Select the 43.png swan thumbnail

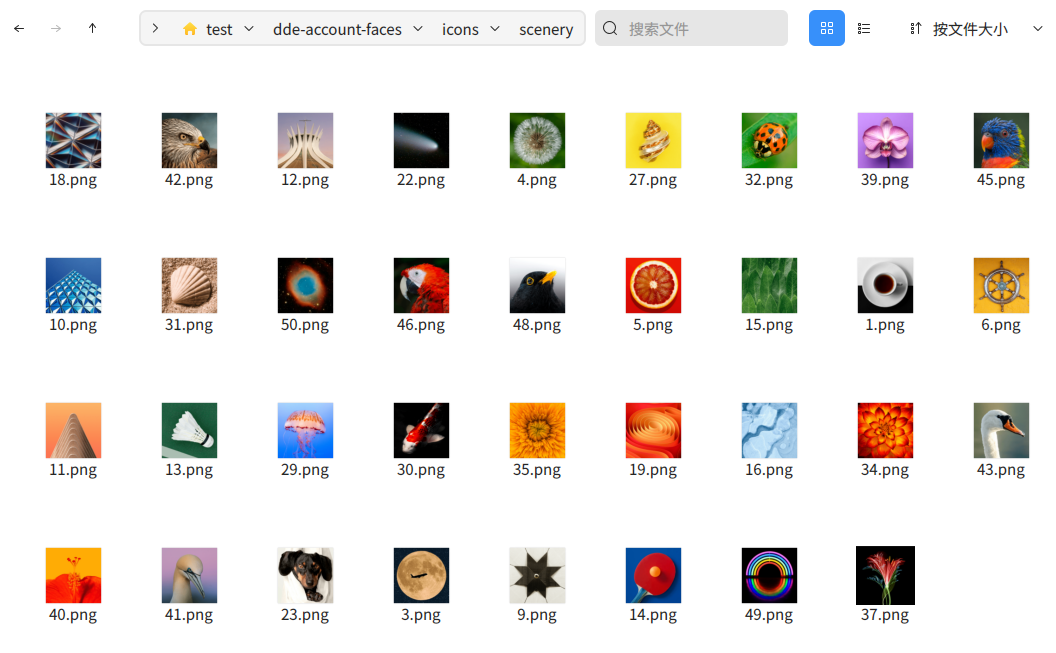coord(1001,430)
